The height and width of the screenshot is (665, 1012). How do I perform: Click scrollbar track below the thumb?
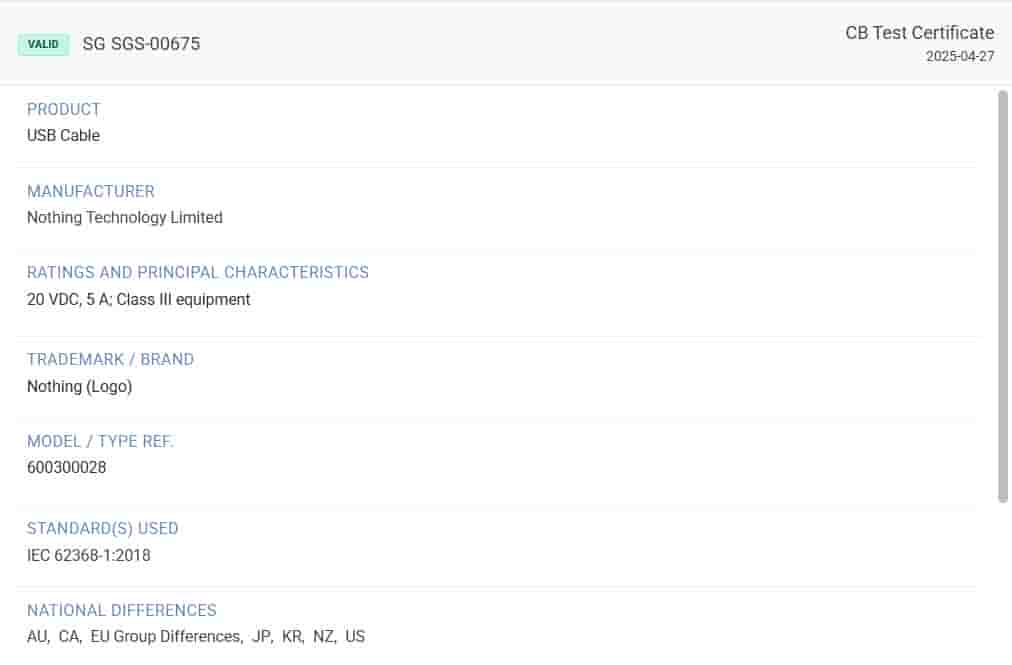pyautogui.click(x=1003, y=580)
